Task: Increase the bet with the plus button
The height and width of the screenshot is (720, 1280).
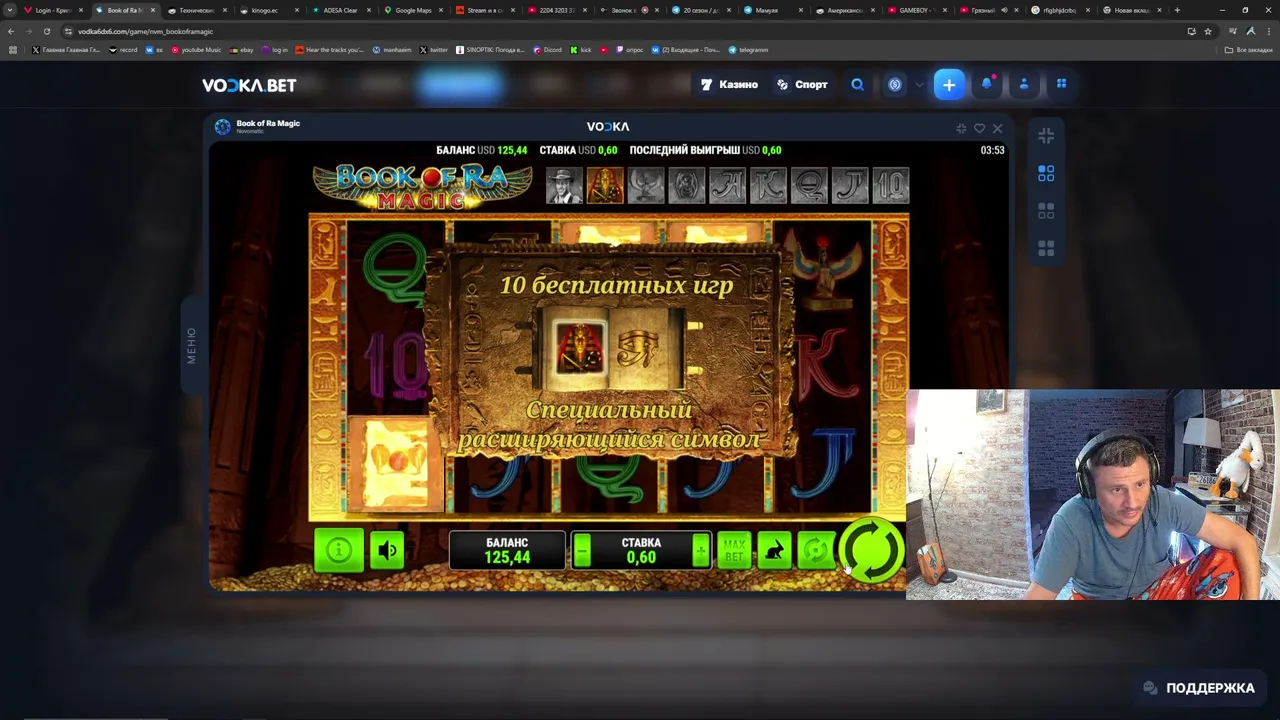Action: click(x=701, y=550)
